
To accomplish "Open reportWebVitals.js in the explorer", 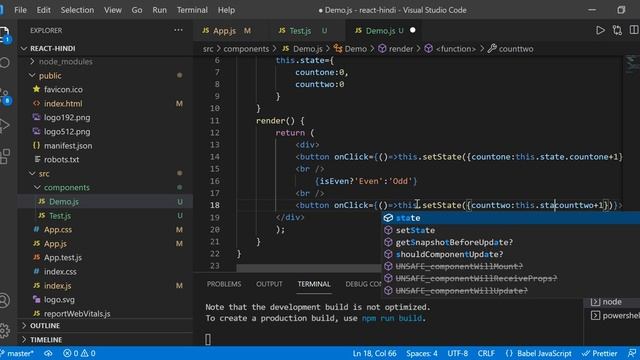I will (x=106, y=313).
